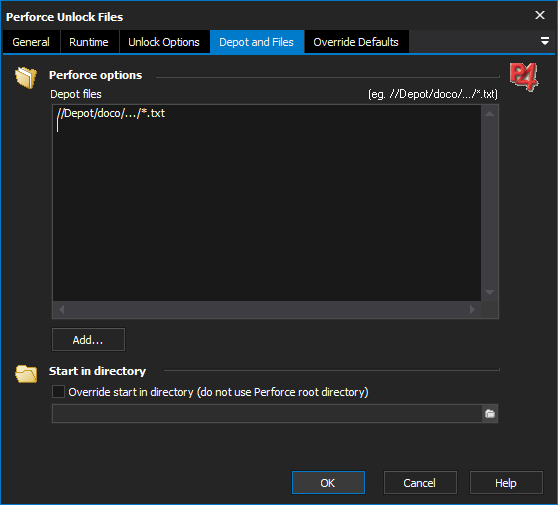558x505 pixels.
Task: Switch to the General tab
Action: point(31,42)
